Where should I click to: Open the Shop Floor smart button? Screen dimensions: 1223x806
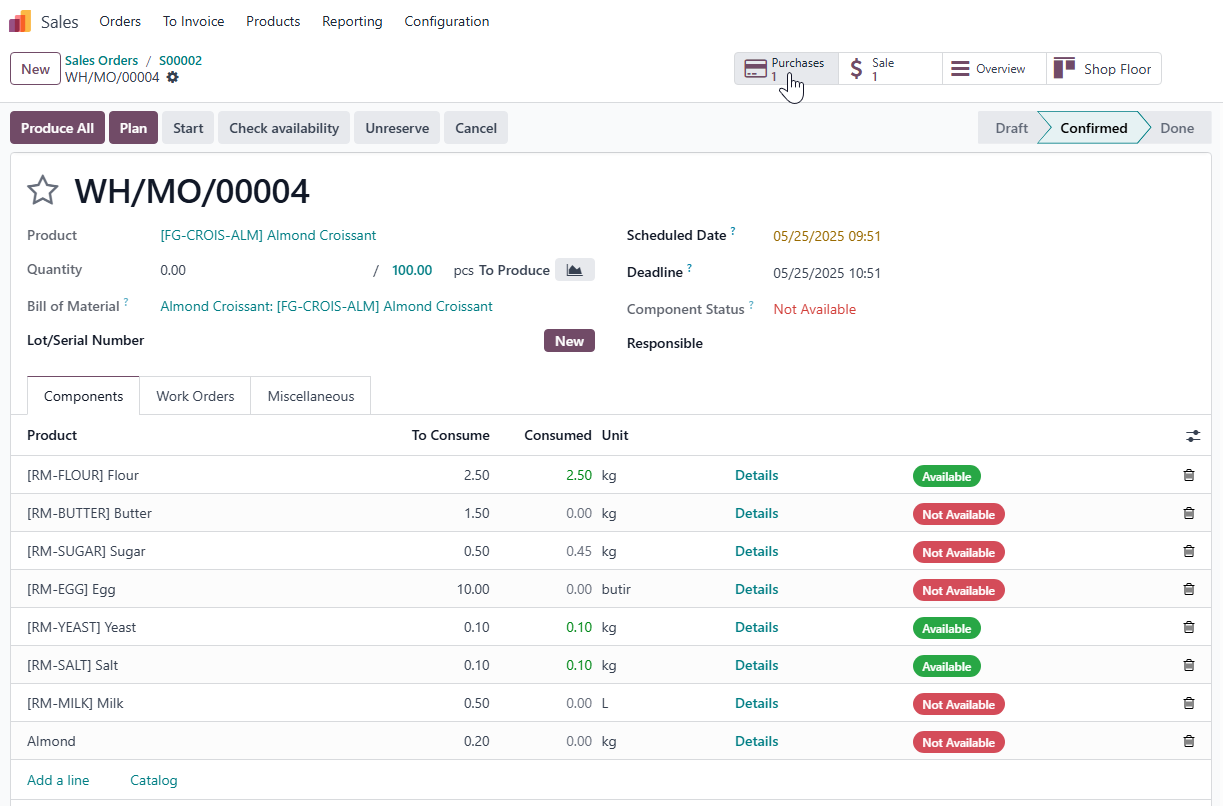click(x=1104, y=69)
